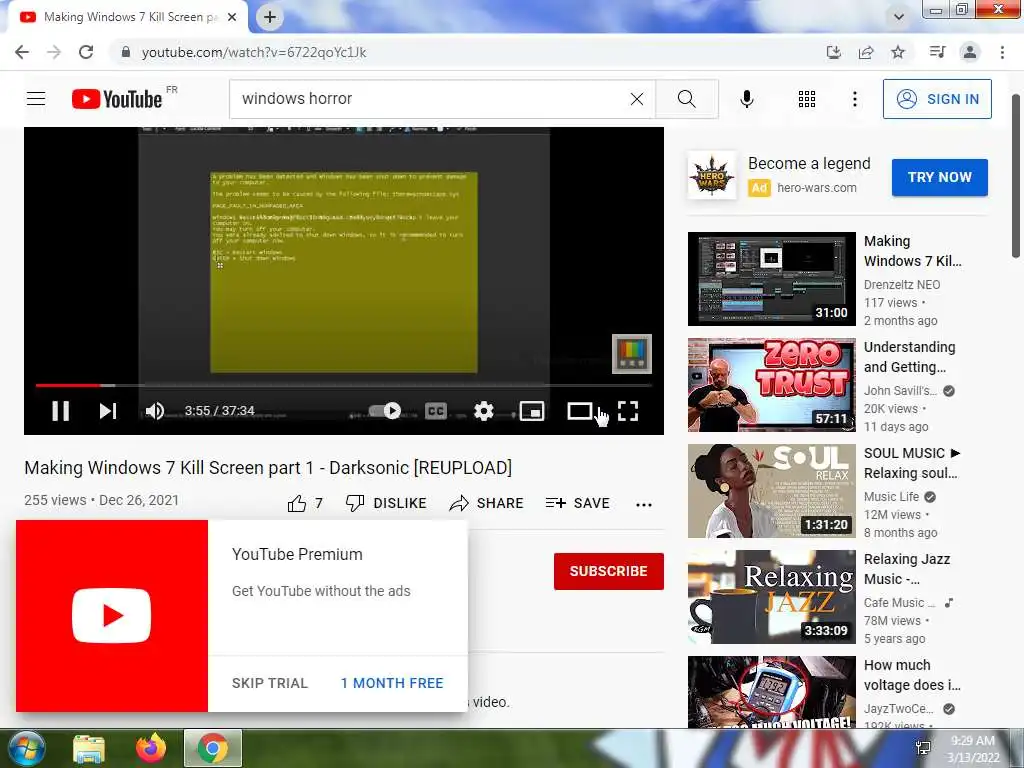Open Chrome three-dot menu

1002,52
